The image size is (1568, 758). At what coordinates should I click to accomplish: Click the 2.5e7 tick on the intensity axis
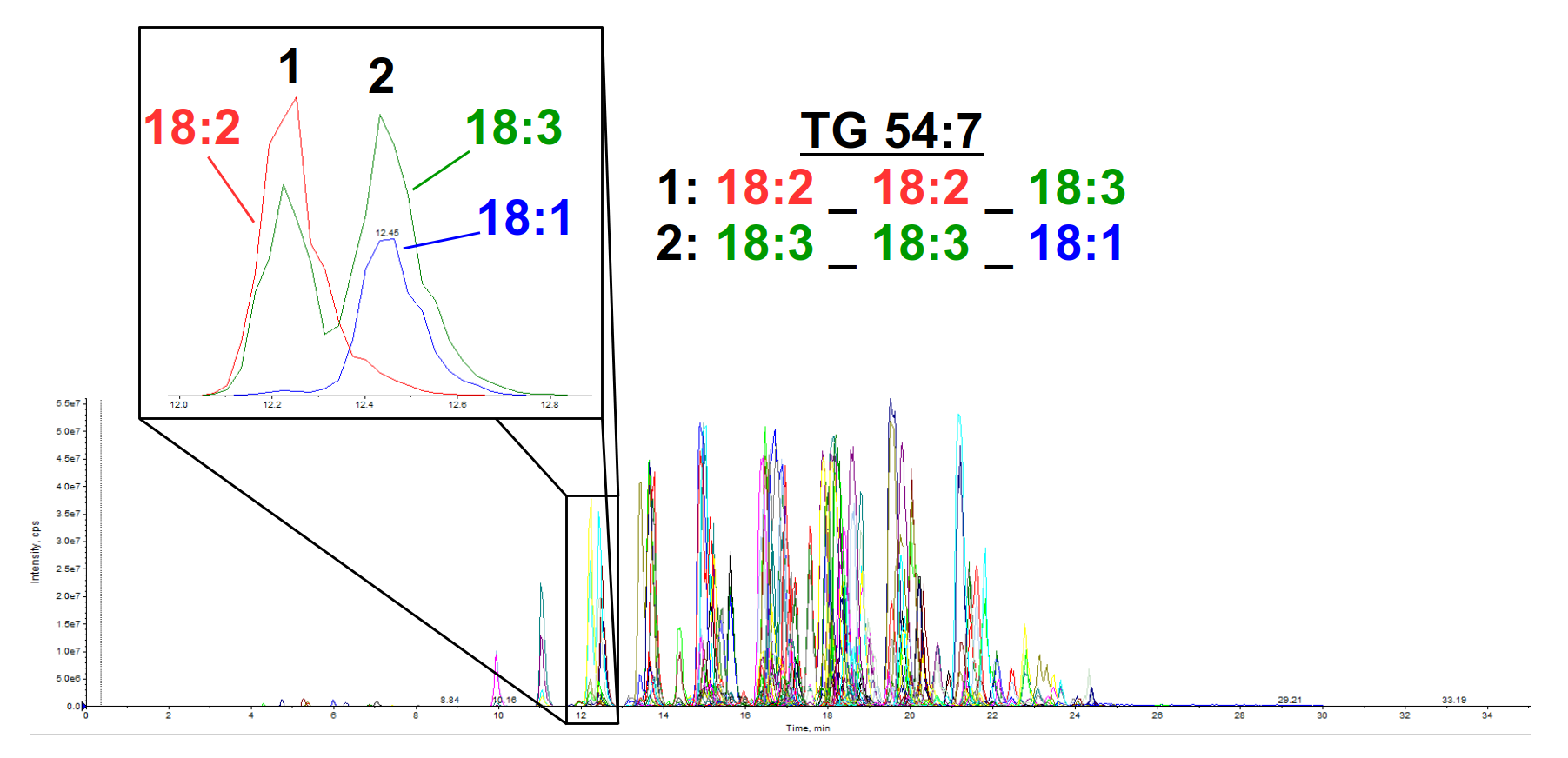tap(68, 568)
